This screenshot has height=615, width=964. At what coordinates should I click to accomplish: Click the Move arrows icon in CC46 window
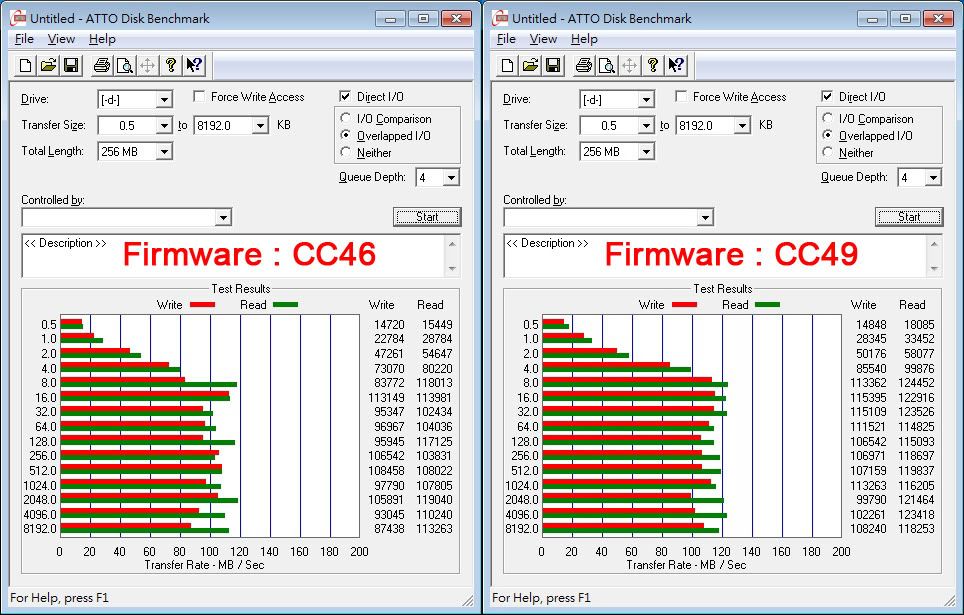click(148, 65)
